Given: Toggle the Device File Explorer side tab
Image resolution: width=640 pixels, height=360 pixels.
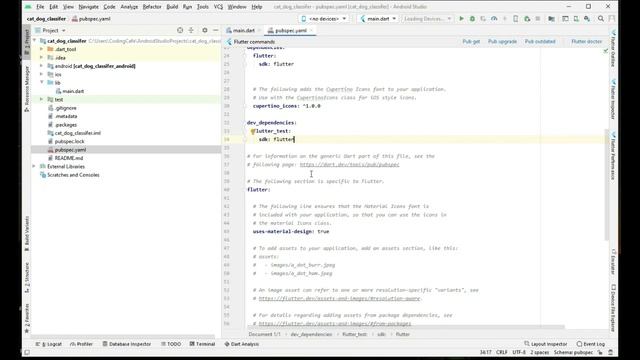Looking at the screenshot, I should [x=613, y=308].
